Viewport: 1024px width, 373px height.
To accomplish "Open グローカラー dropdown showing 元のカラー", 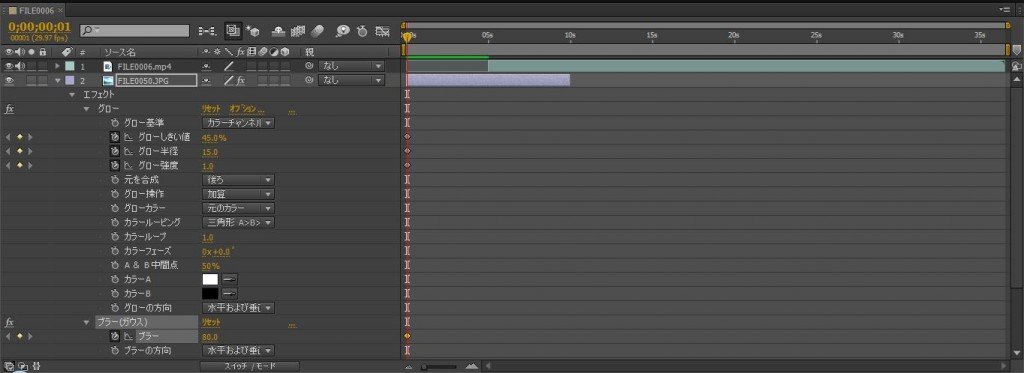I will [x=238, y=208].
